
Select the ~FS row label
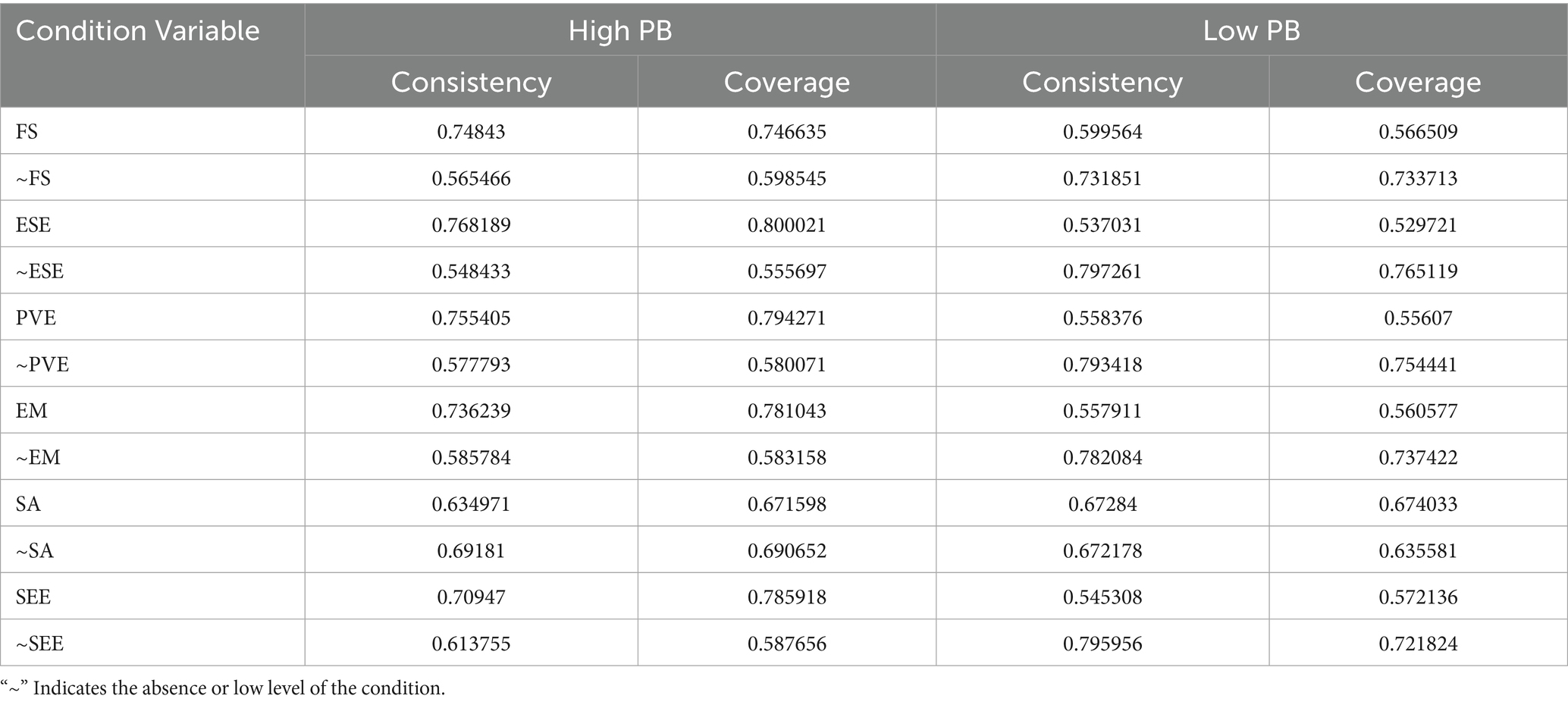point(33,179)
